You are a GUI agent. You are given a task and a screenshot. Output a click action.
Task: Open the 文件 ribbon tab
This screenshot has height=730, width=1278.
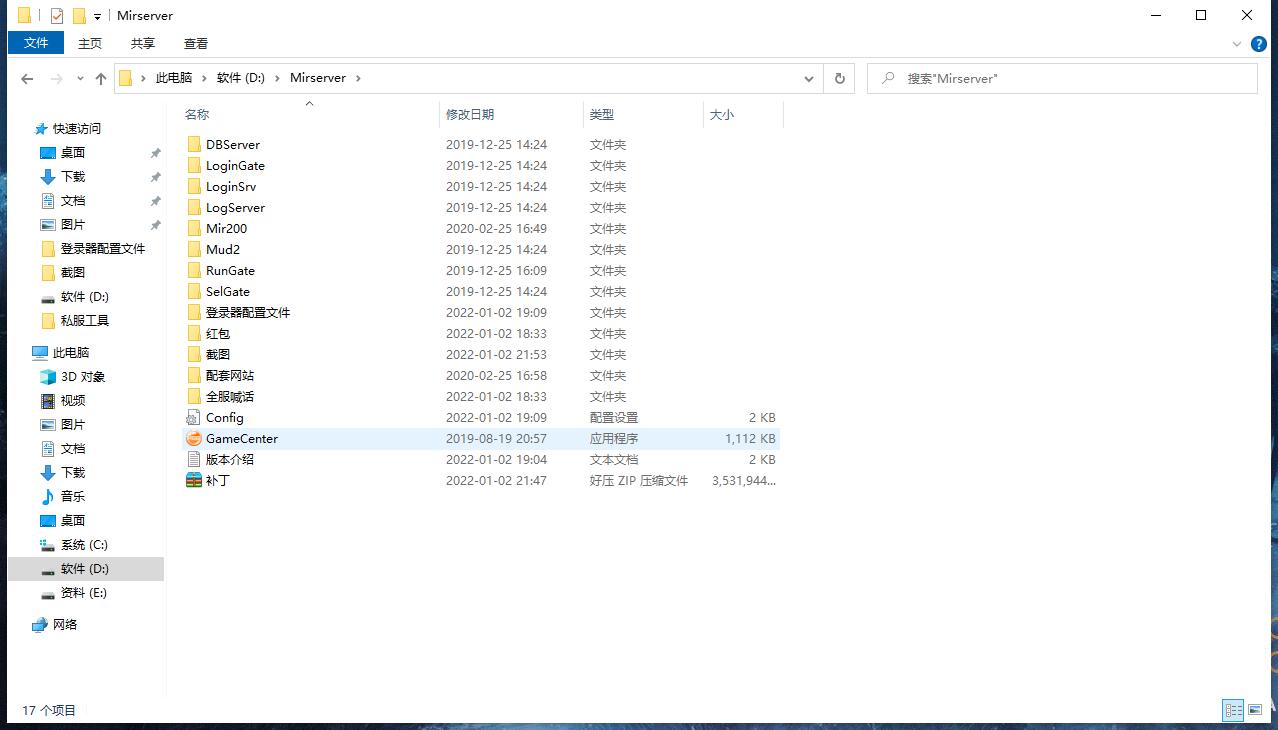[x=36, y=43]
